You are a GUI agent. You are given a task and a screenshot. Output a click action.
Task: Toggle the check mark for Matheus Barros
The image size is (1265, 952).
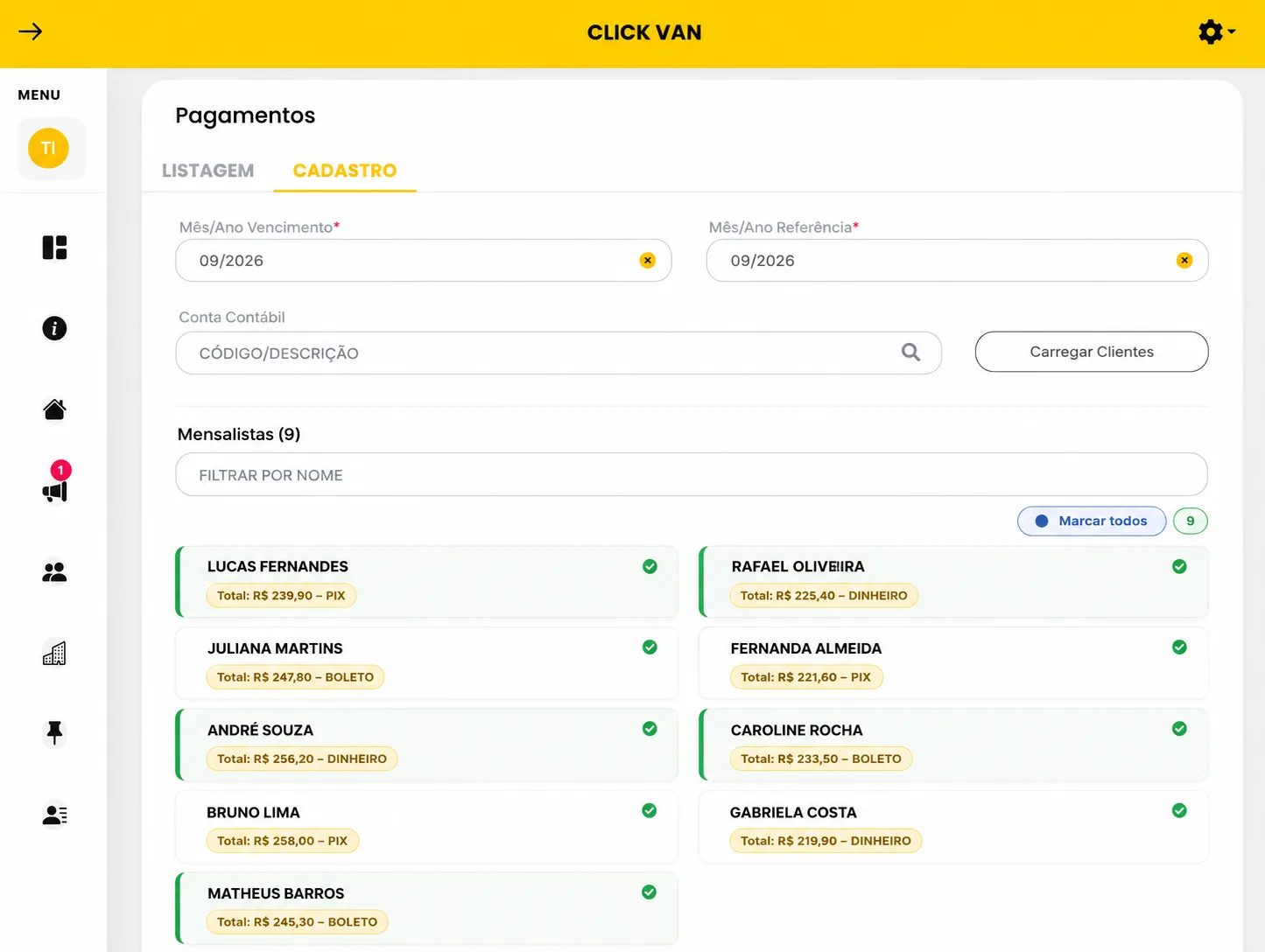pos(650,892)
